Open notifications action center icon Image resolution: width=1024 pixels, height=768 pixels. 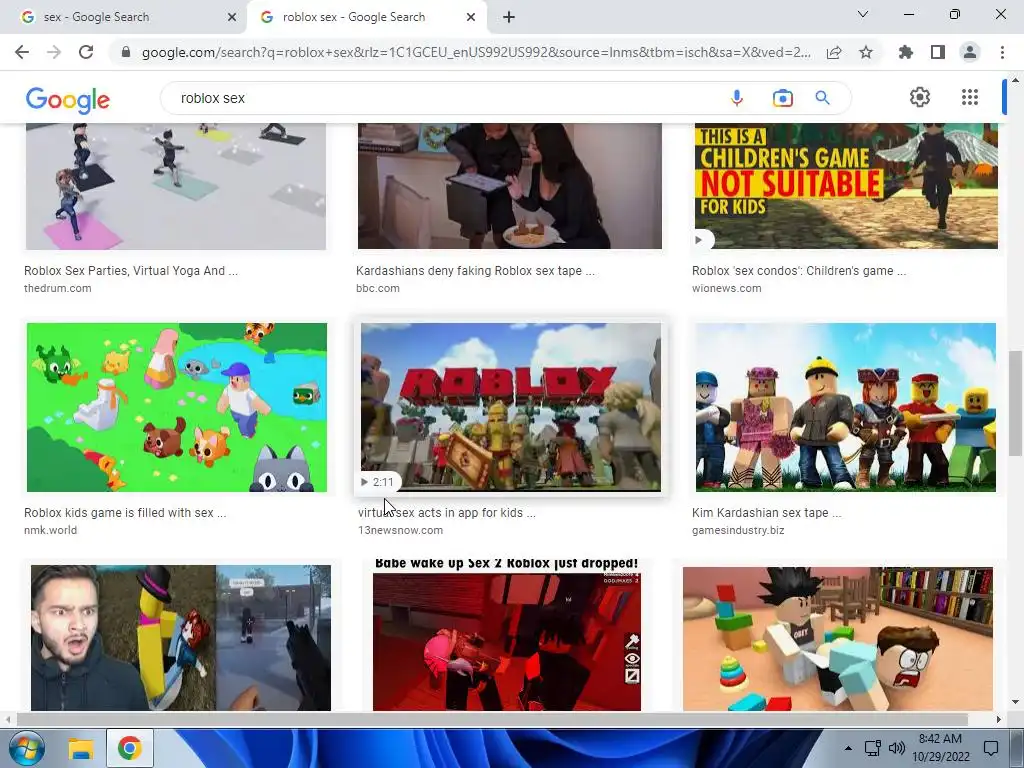point(991,748)
